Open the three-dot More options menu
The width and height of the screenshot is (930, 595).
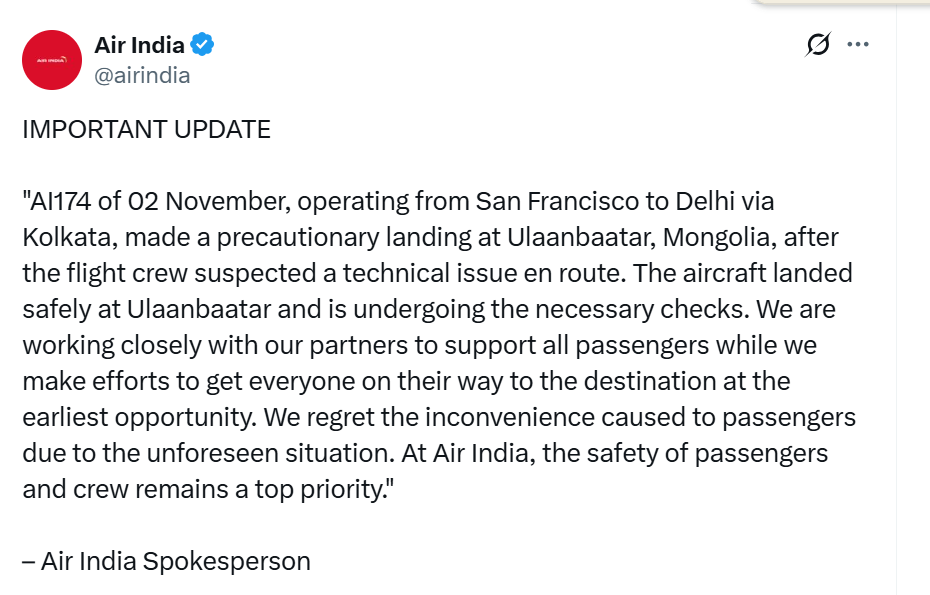pyautogui.click(x=858, y=45)
